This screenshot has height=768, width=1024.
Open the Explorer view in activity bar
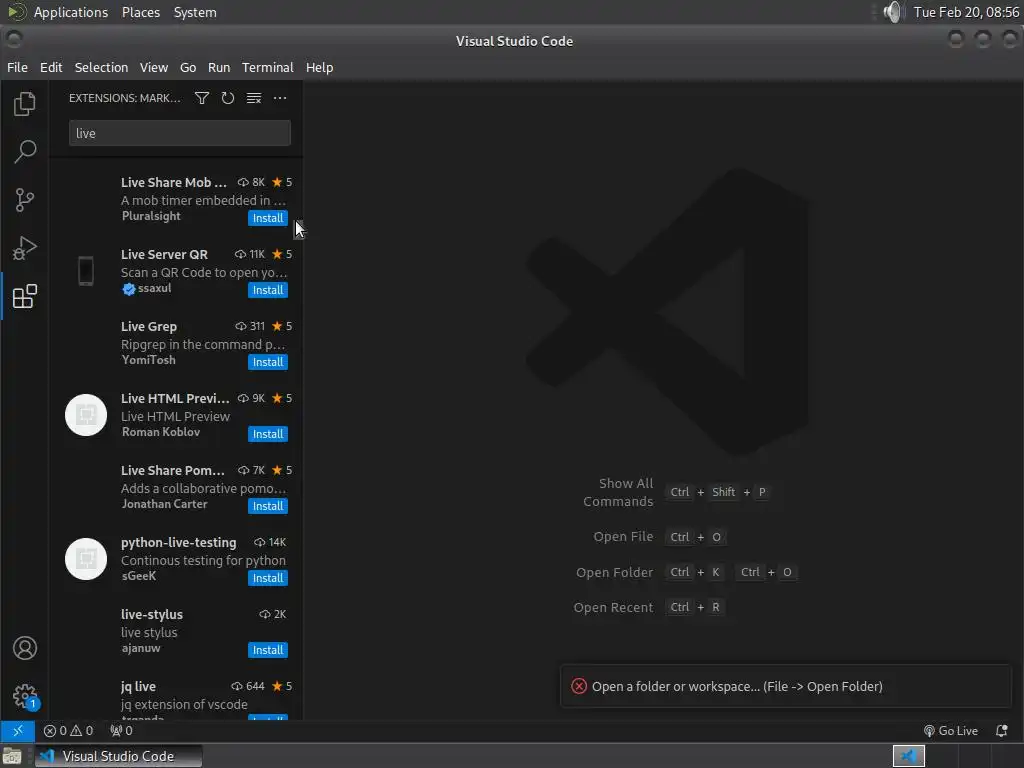click(x=25, y=104)
